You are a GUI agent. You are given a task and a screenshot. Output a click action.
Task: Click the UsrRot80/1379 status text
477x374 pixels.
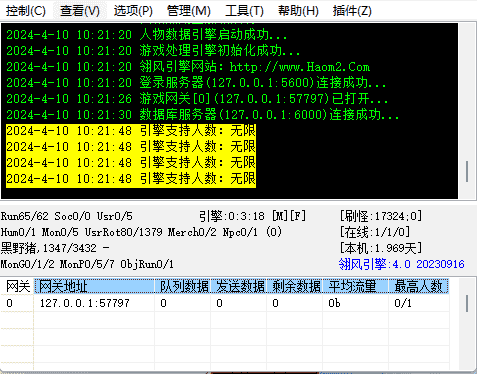point(124,232)
